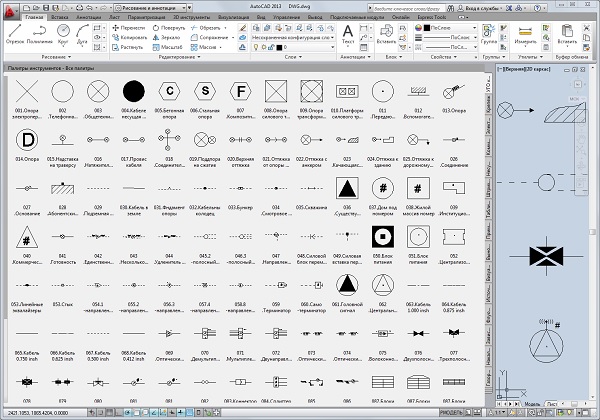Screen dimensions: 600x420
Task: Pick the 014.Опора symbol with letter D
Action: (x=29, y=139)
